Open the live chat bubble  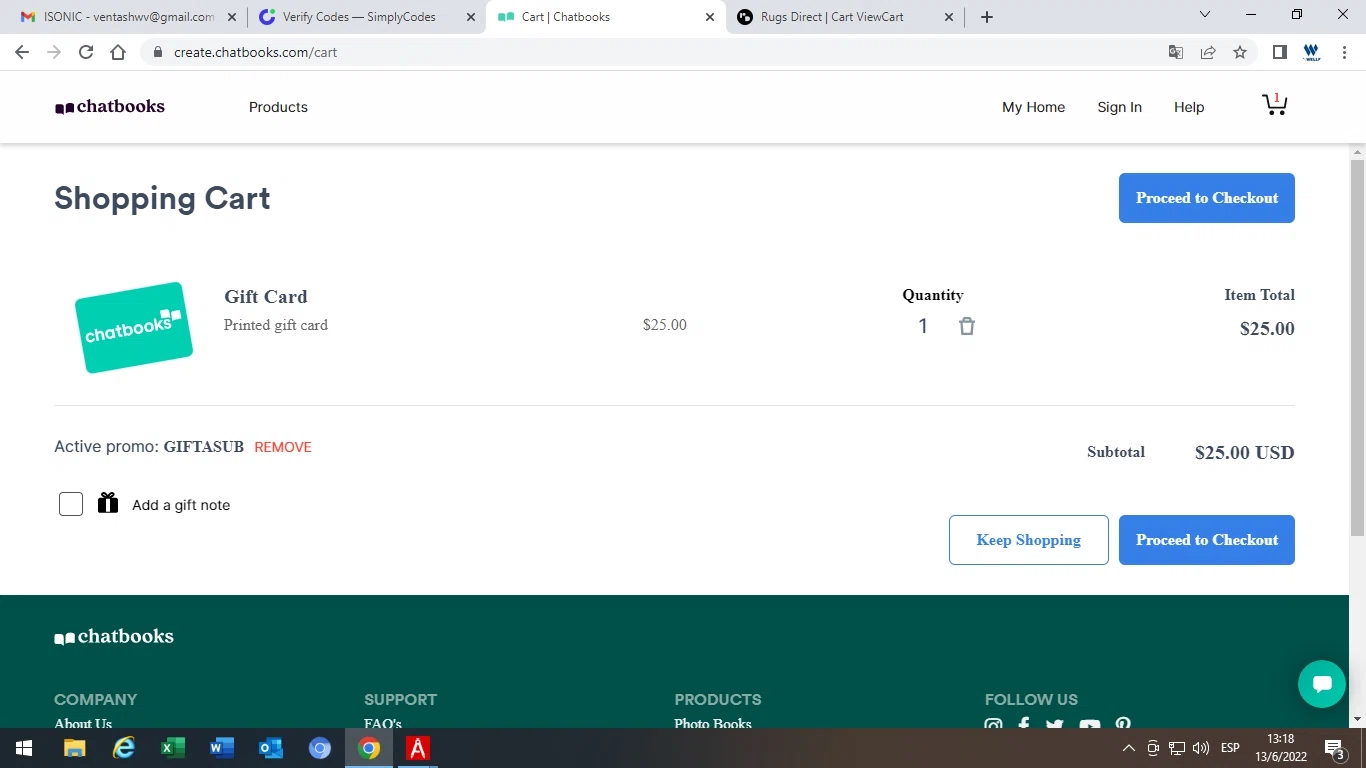[1322, 684]
